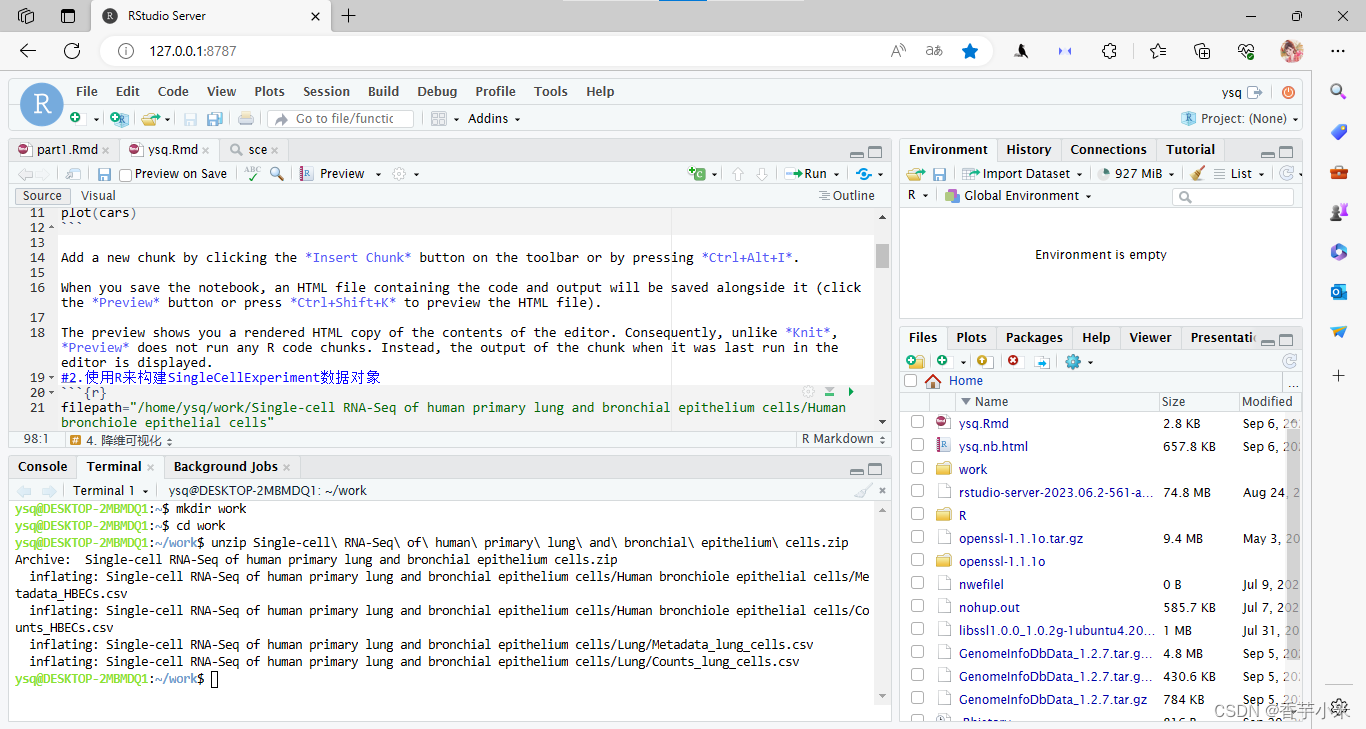Open the Session menu
The height and width of the screenshot is (729, 1366).
coord(326,91)
